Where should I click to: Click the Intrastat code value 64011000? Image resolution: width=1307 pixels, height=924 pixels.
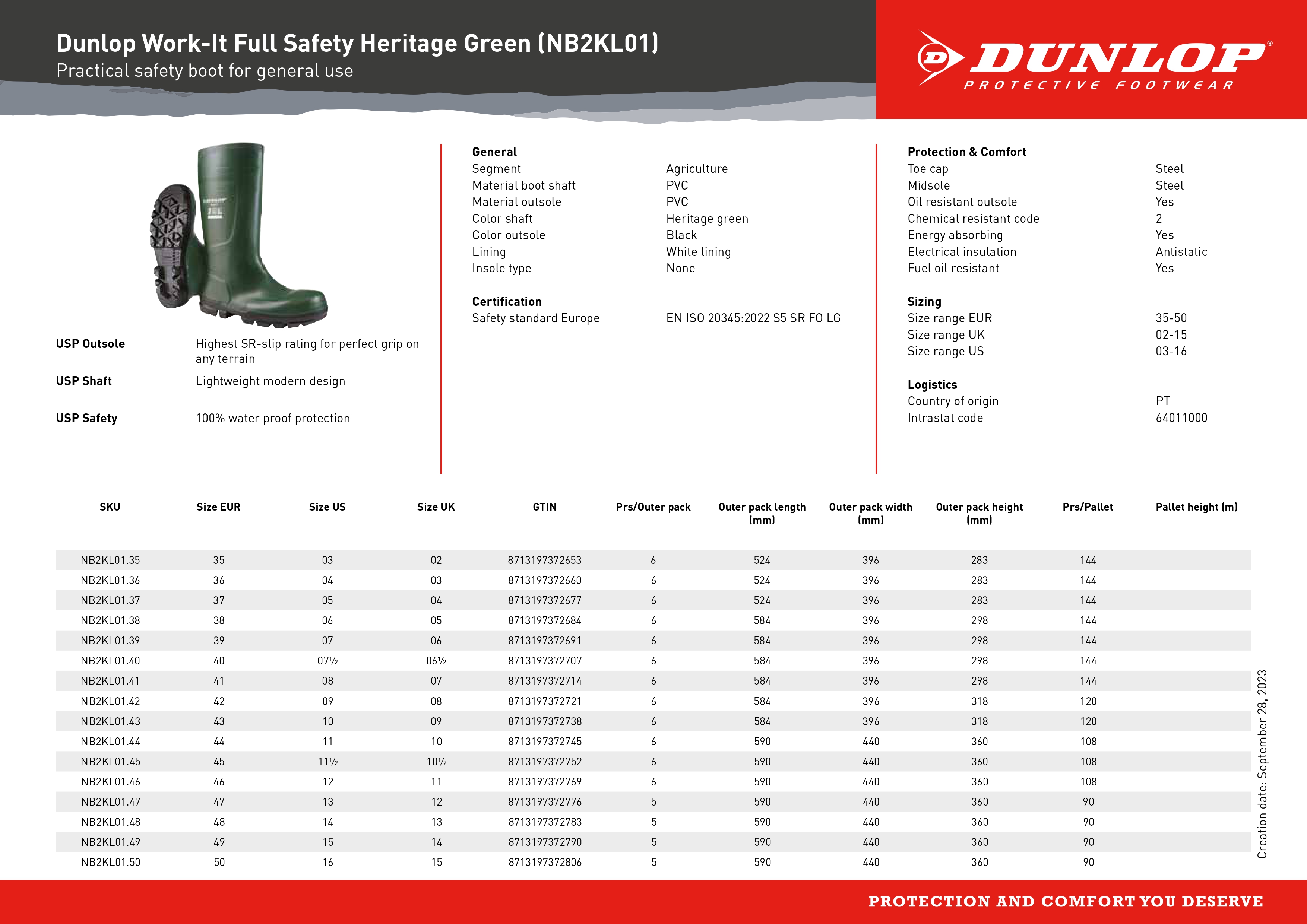[x=1181, y=417]
